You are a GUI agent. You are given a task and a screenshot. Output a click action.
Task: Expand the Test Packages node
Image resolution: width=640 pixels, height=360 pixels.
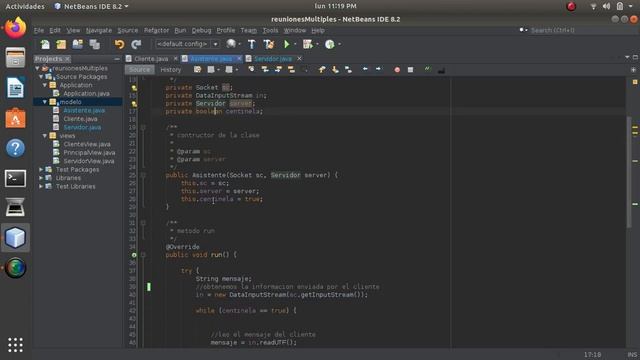pos(41,169)
